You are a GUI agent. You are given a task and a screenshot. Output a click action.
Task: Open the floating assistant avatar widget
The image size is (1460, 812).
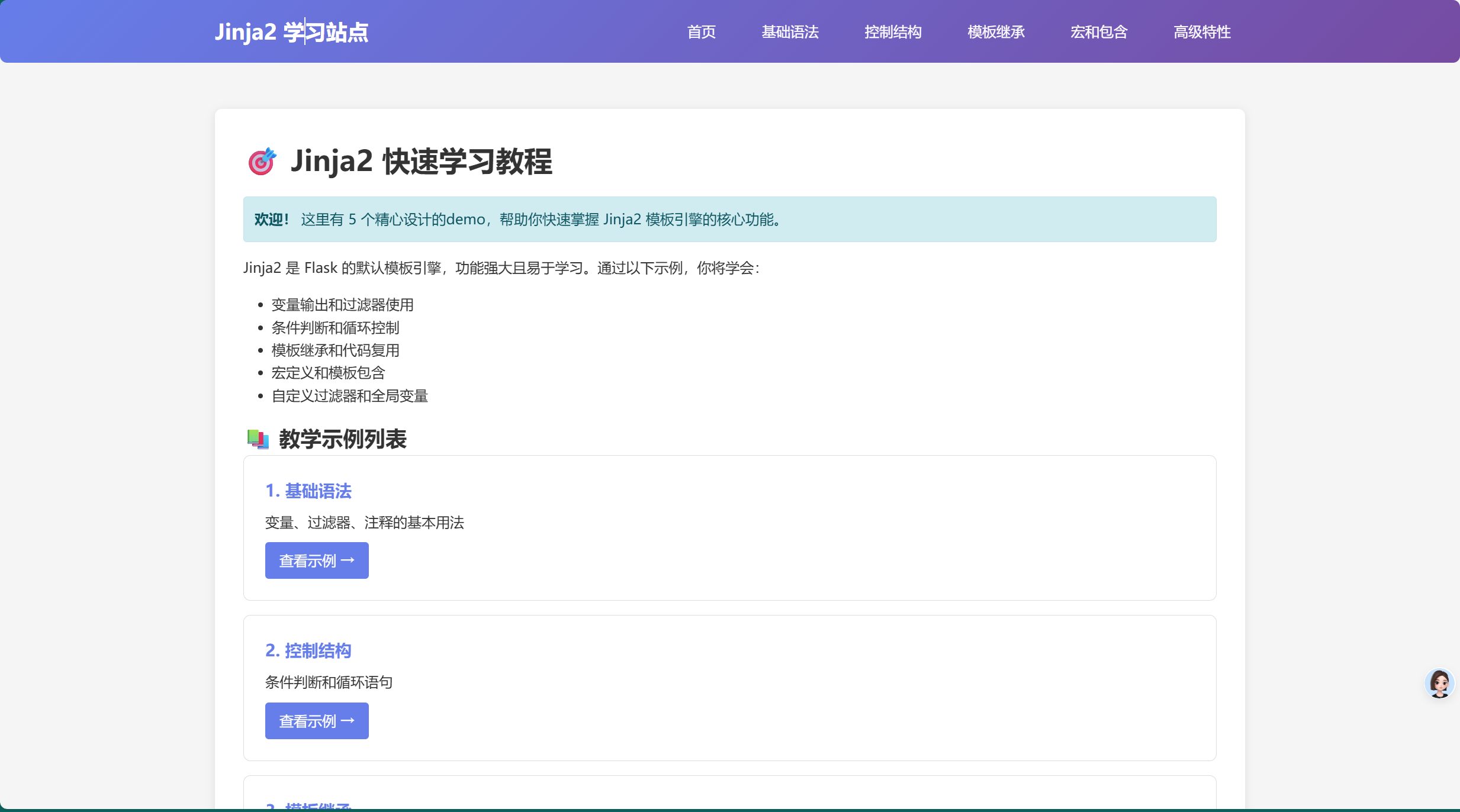1439,683
